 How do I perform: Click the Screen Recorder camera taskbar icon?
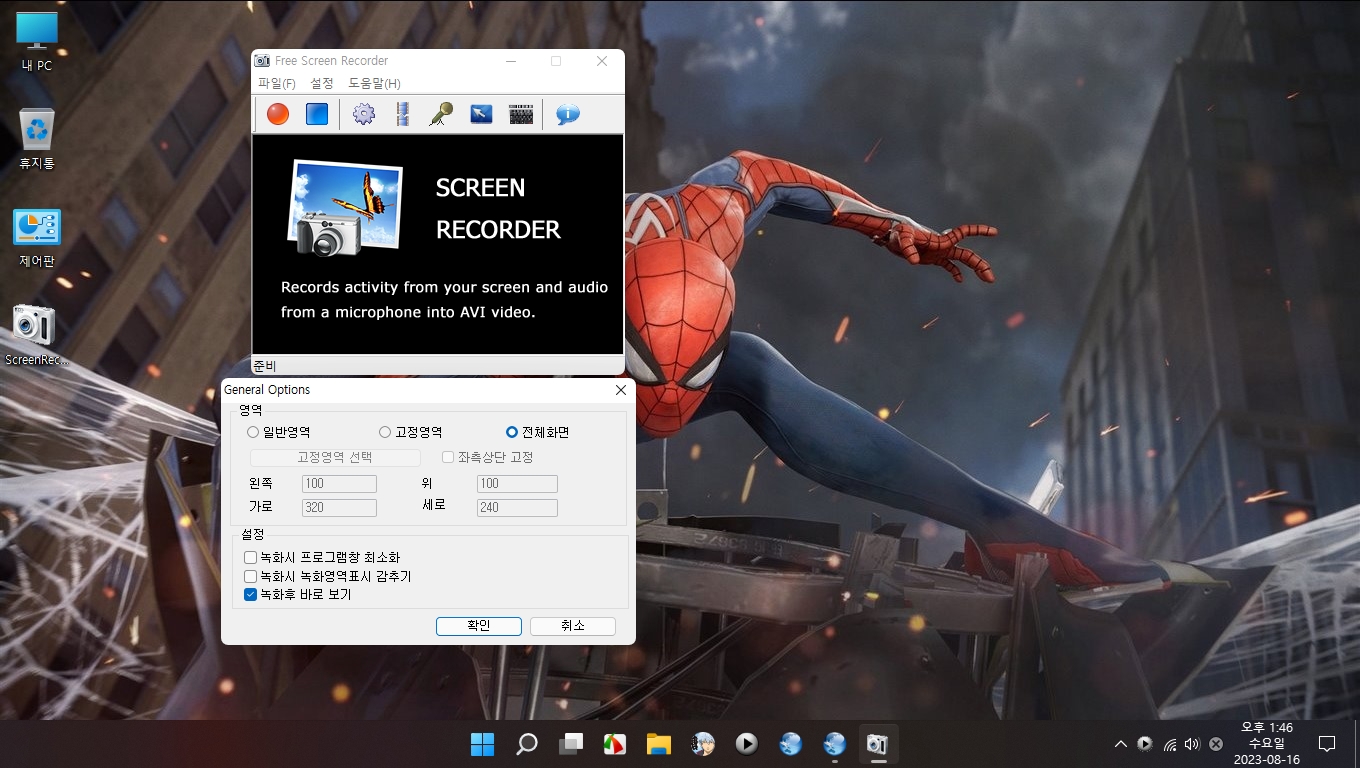pos(878,744)
